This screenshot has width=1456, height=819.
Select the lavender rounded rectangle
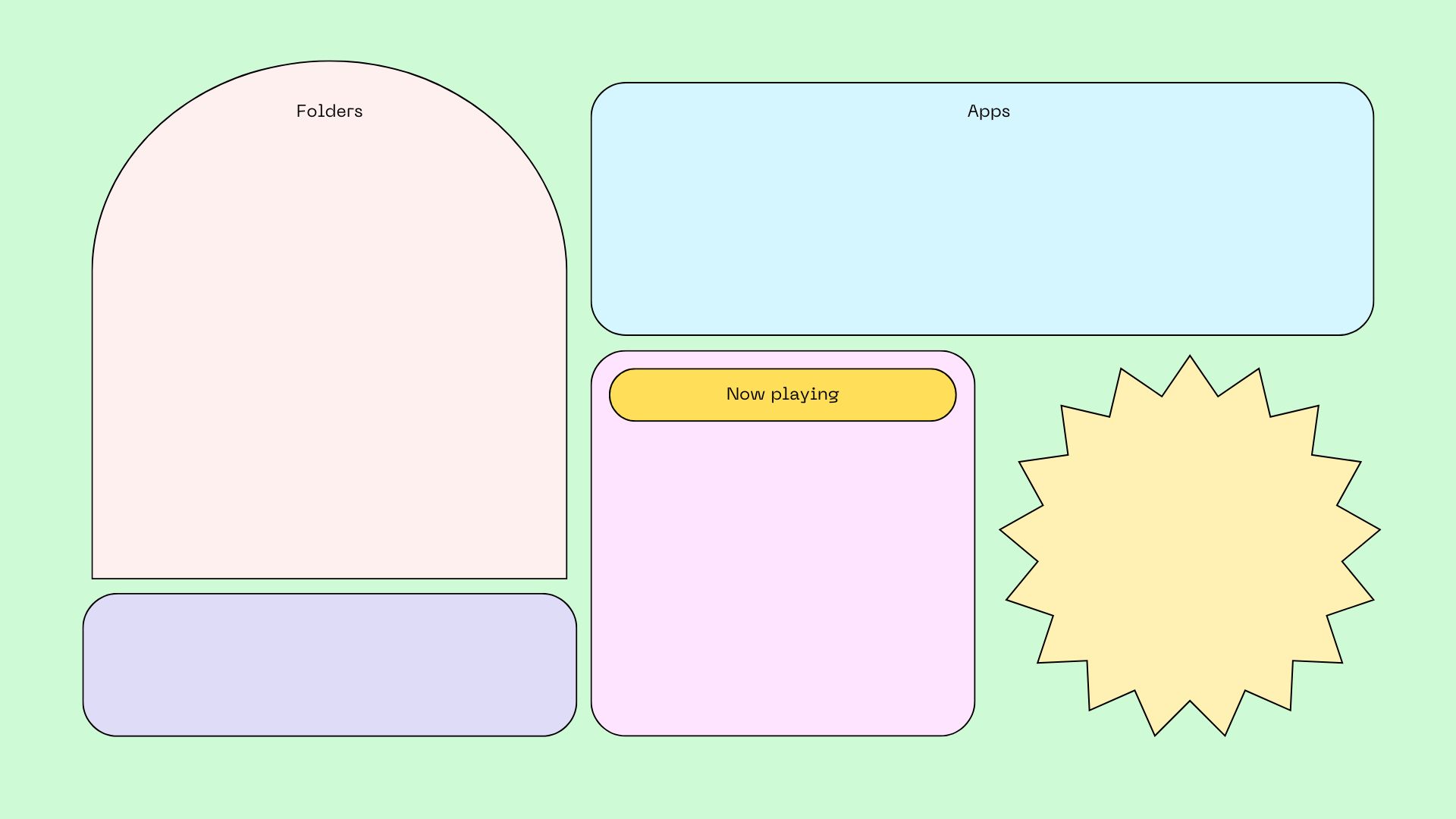pos(329,665)
